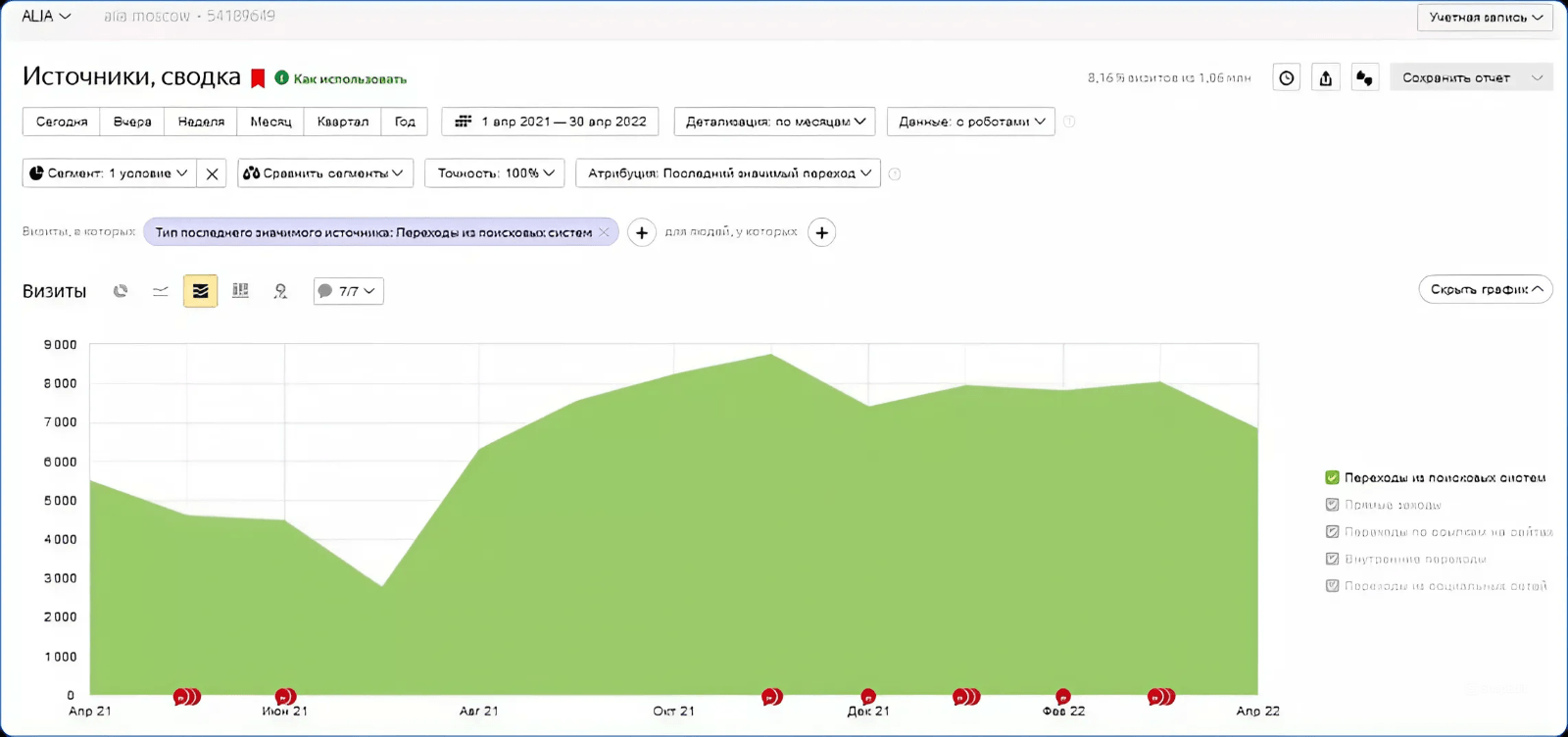
Task: Expand the 'Атрибуция' dropdown
Action: (728, 173)
